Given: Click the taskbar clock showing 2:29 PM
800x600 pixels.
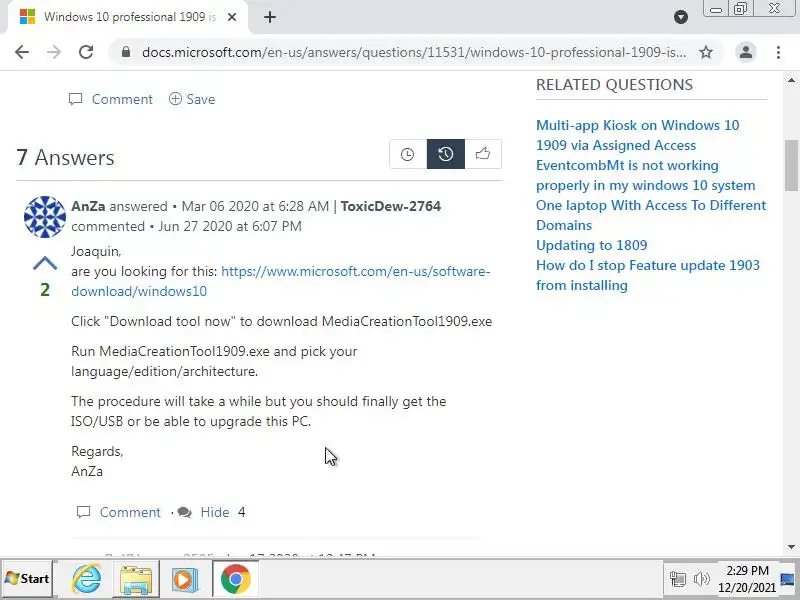Looking at the screenshot, I should 747,579.
